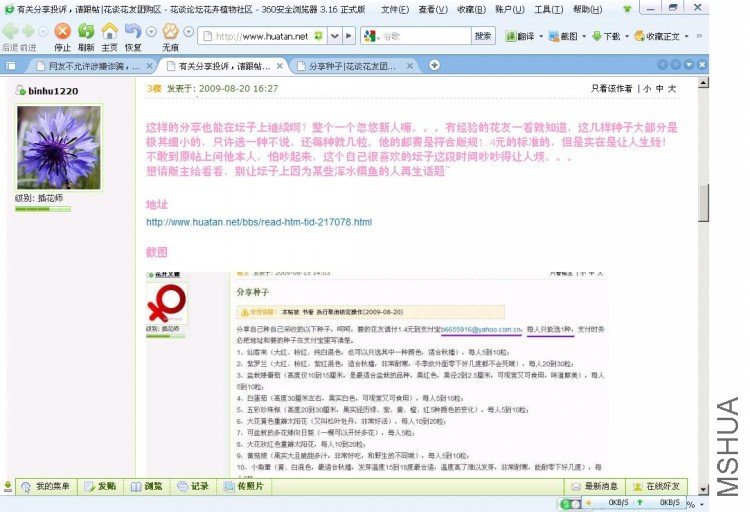Click the 只看该作者 link
This screenshot has height=512, width=750.
pyautogui.click(x=612, y=89)
